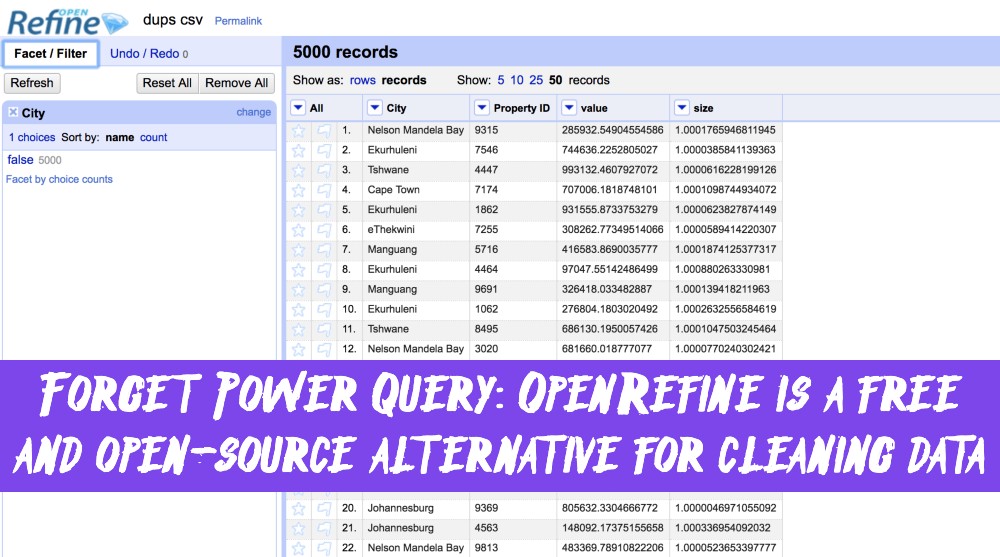Click the 5000 records heading
The image size is (1000, 557).
click(345, 52)
